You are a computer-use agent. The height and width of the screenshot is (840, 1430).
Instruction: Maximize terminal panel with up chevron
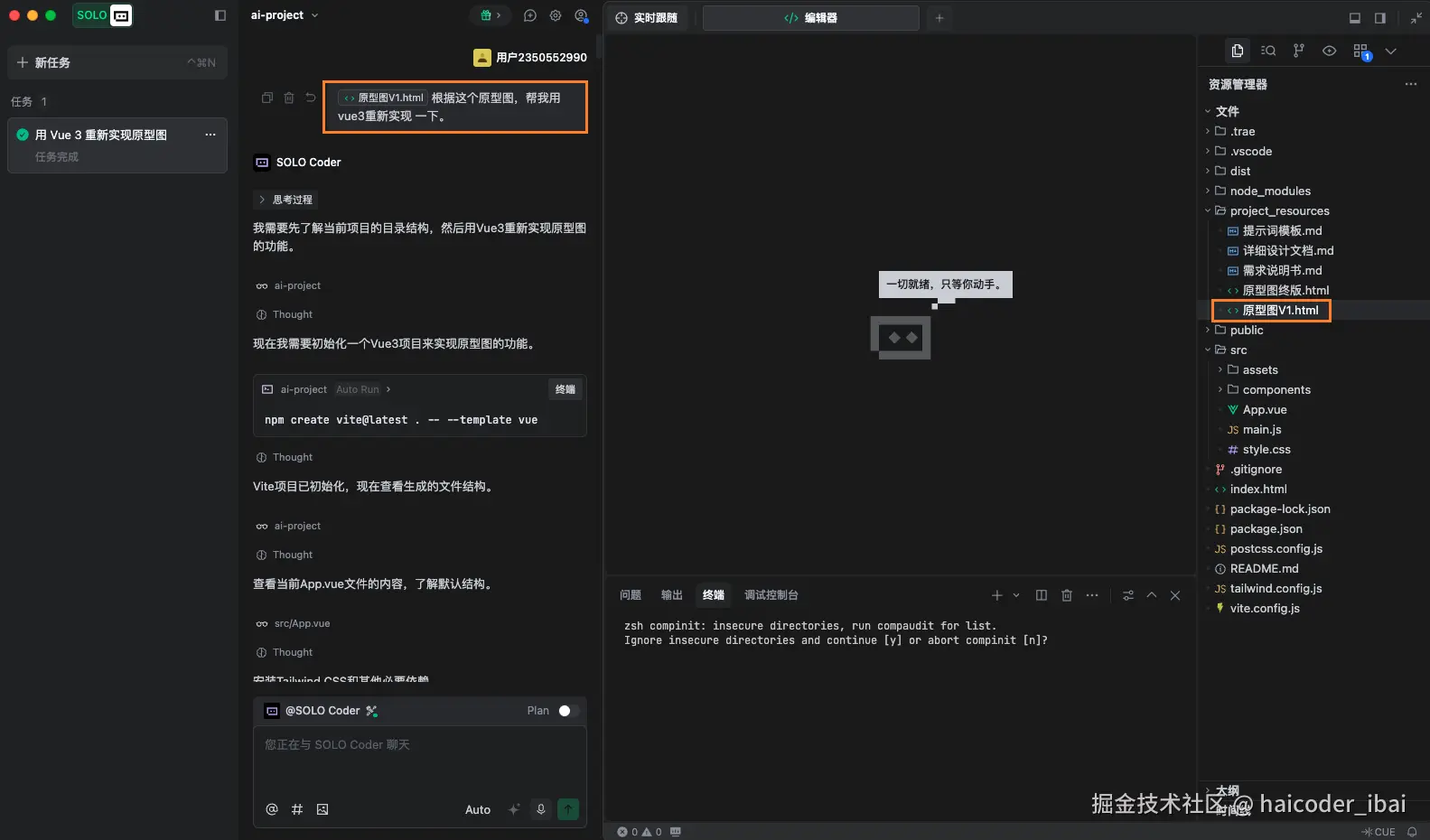pyautogui.click(x=1152, y=595)
